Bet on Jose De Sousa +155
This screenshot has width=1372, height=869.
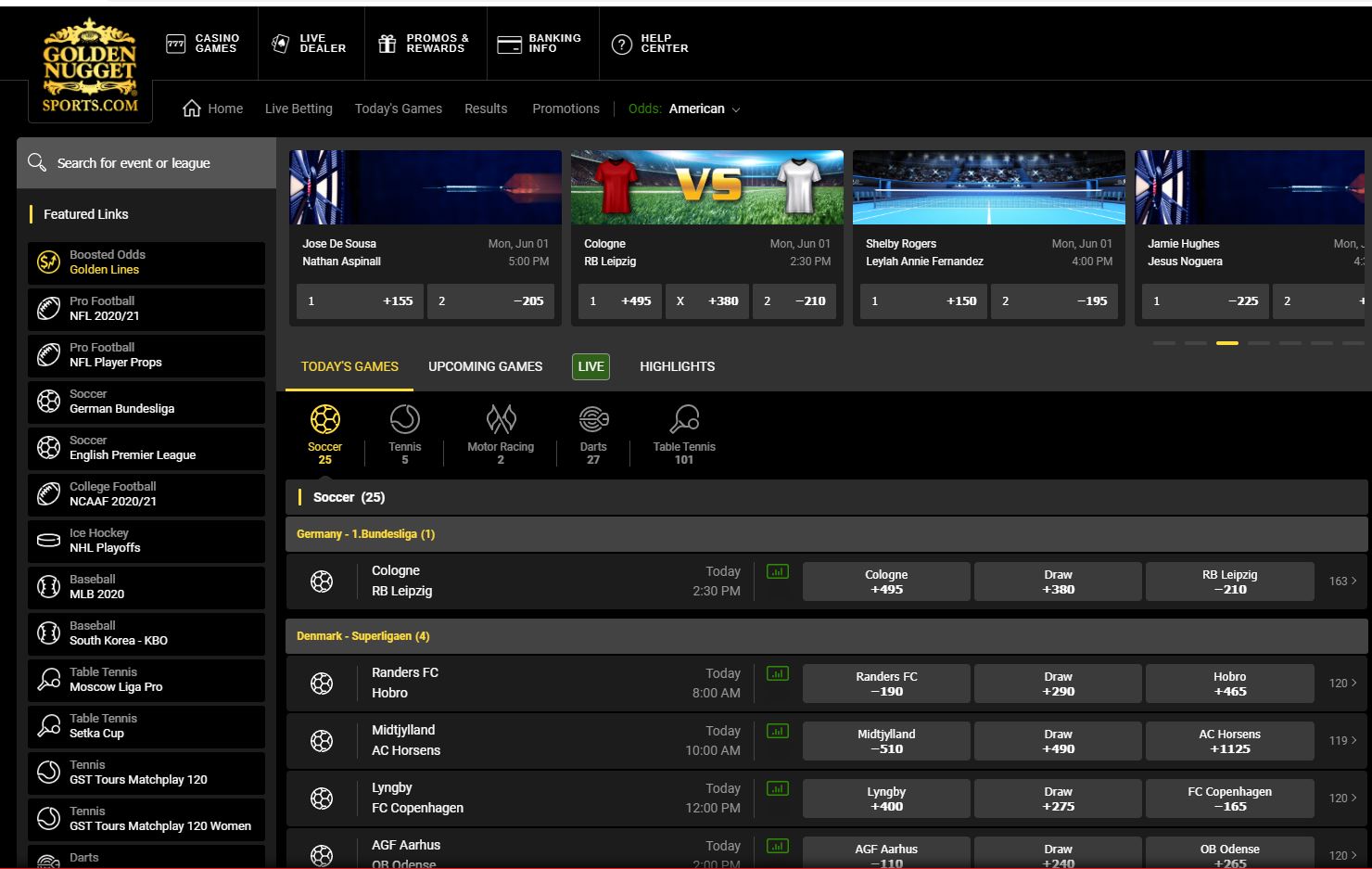click(361, 301)
